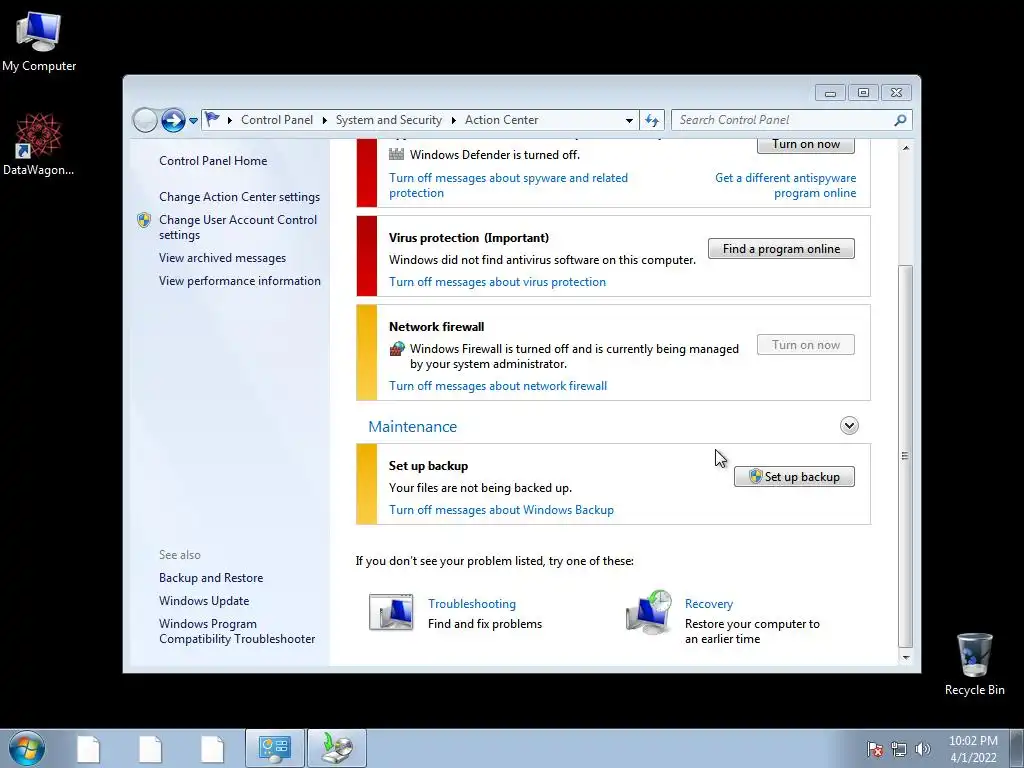Click the search magnifier icon

point(900,120)
